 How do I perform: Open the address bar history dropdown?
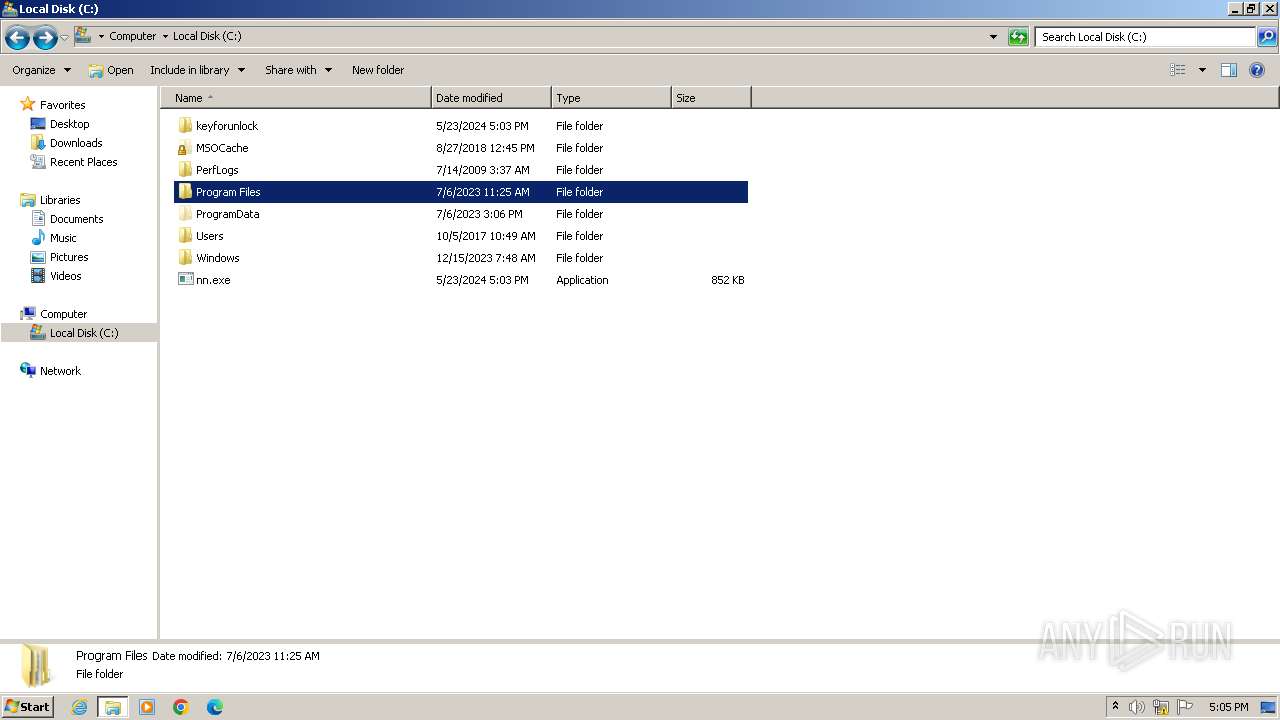pos(993,37)
